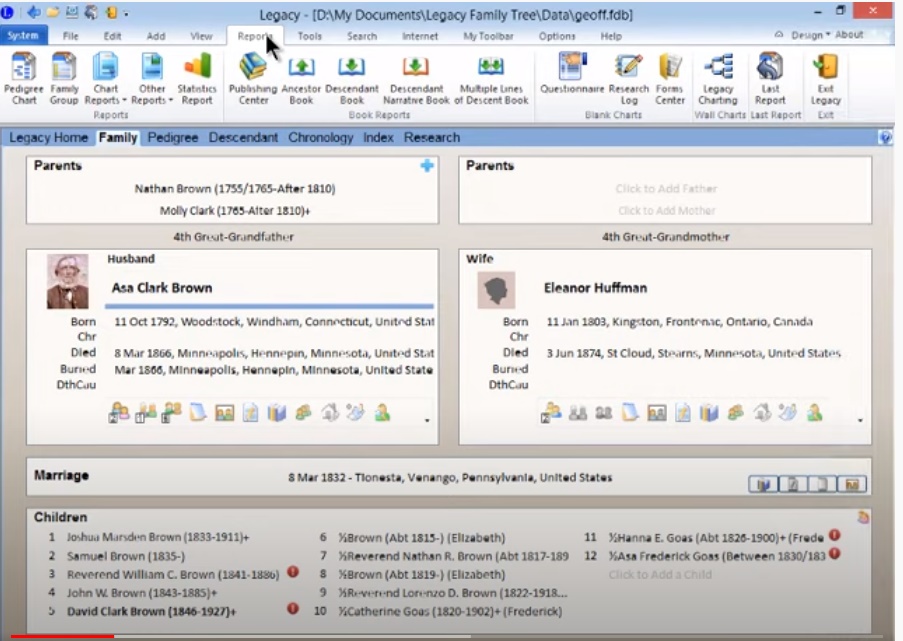Create a Descendant Book report
The height and width of the screenshot is (641, 903).
click(x=352, y=78)
